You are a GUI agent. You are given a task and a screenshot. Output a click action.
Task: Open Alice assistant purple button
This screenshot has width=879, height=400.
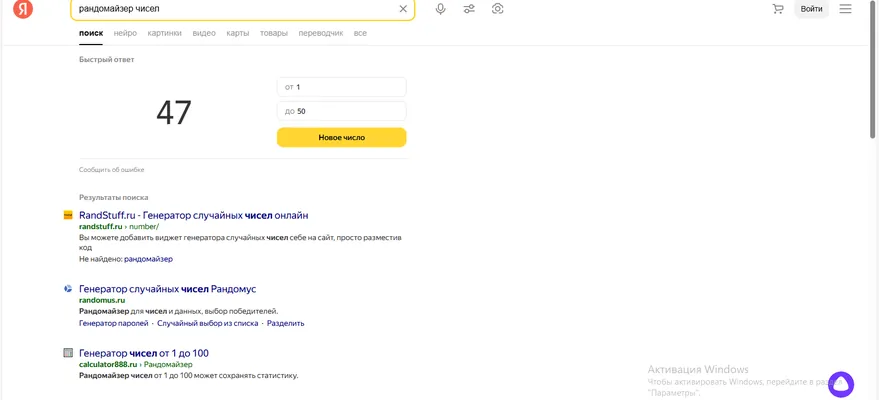point(840,384)
